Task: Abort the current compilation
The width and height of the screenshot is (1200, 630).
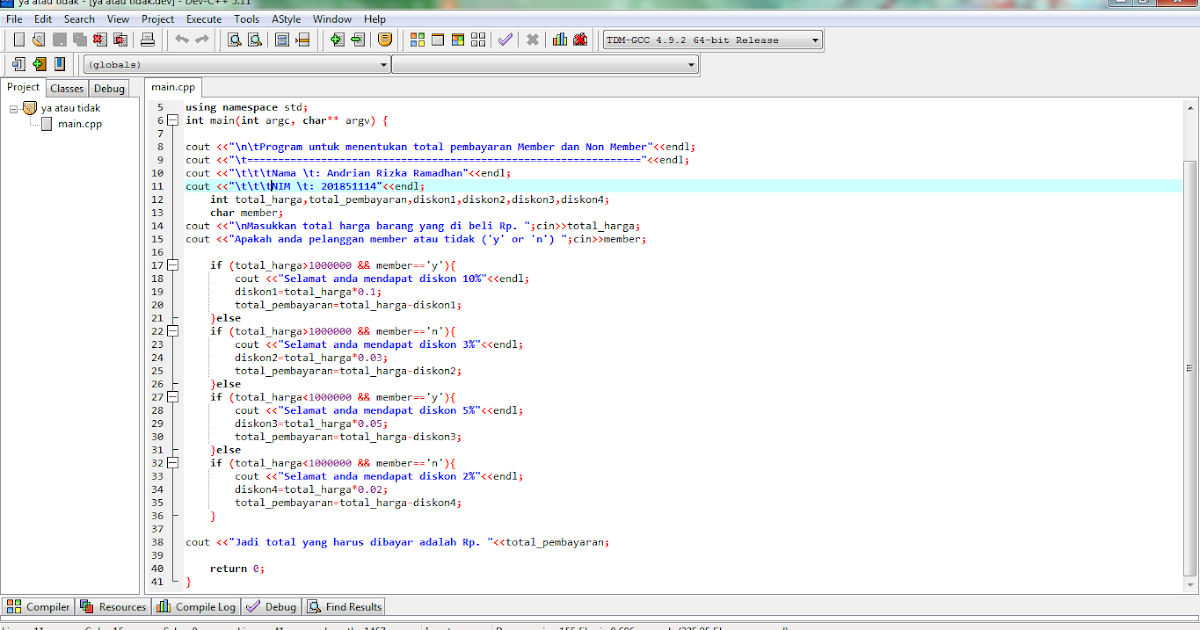Action: pos(534,39)
